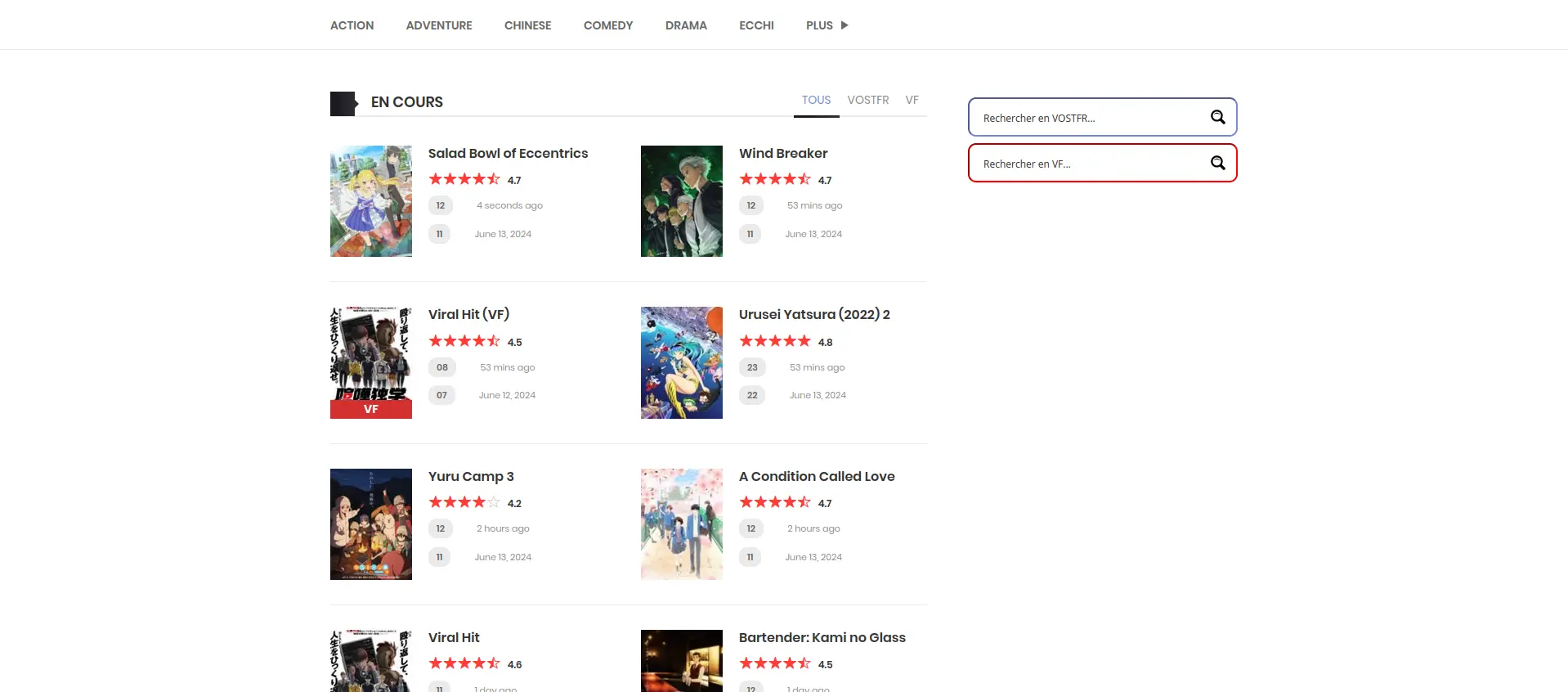Click the EN COURS section heading
The width and height of the screenshot is (1568, 692).
(x=407, y=102)
